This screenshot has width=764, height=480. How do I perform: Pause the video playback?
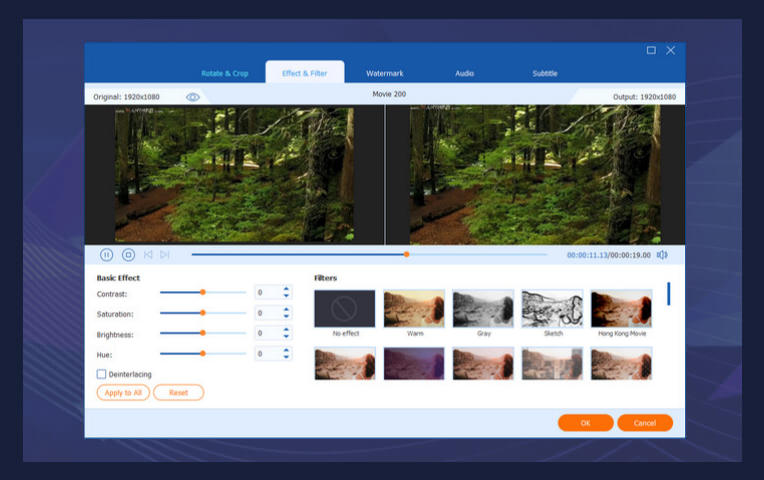coord(106,255)
